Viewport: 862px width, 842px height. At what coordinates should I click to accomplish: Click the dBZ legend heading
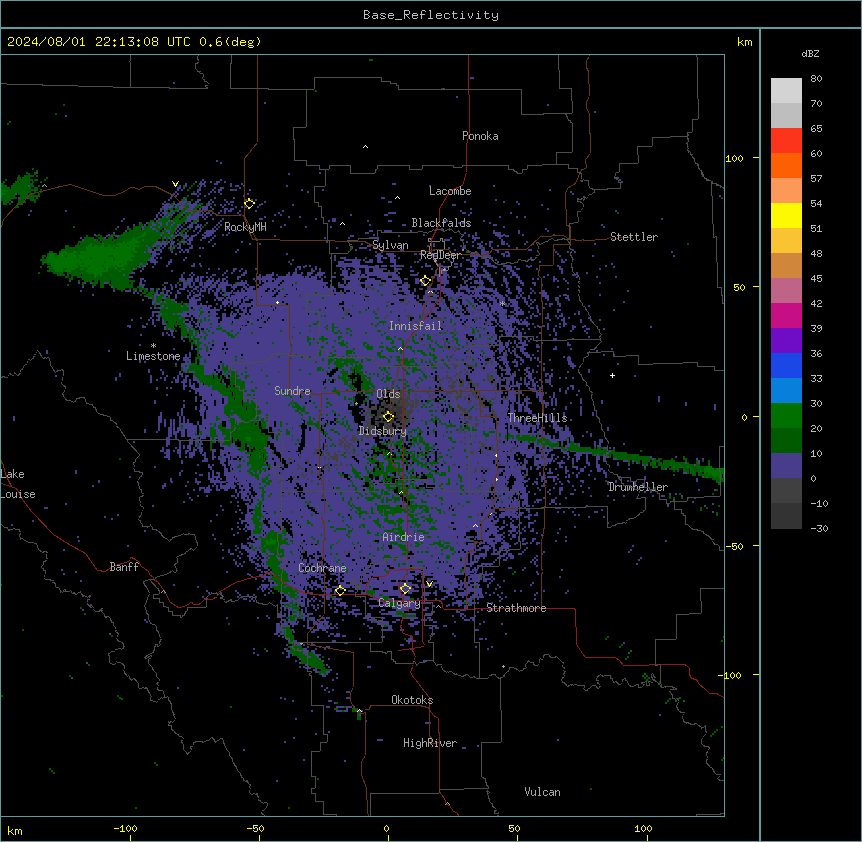pos(810,54)
